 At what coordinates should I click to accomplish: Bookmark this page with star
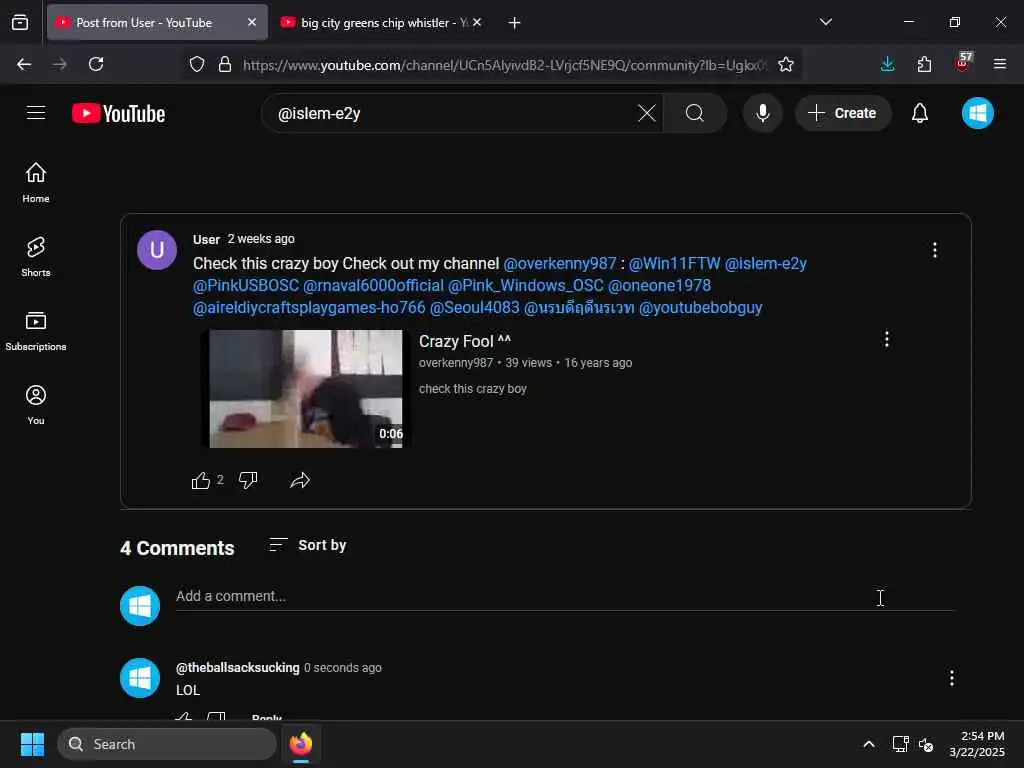(786, 64)
